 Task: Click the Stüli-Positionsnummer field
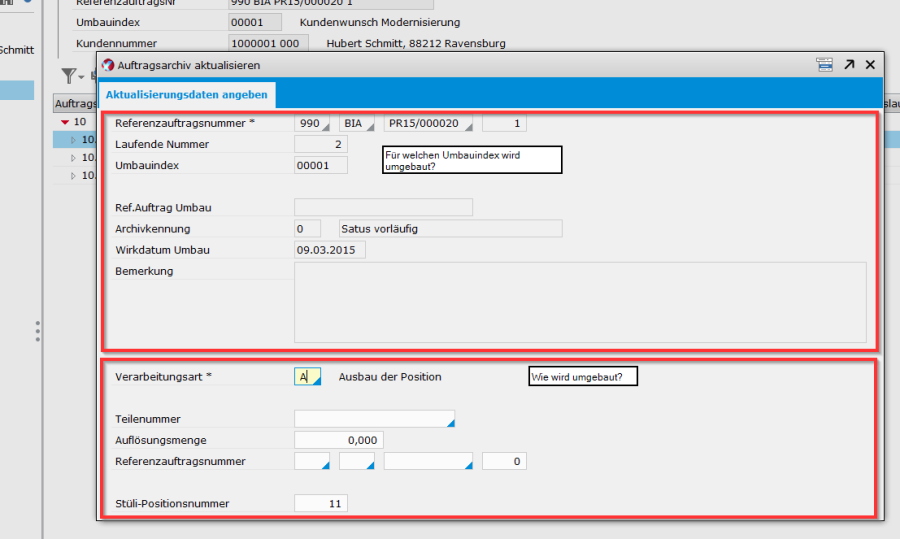(321, 504)
